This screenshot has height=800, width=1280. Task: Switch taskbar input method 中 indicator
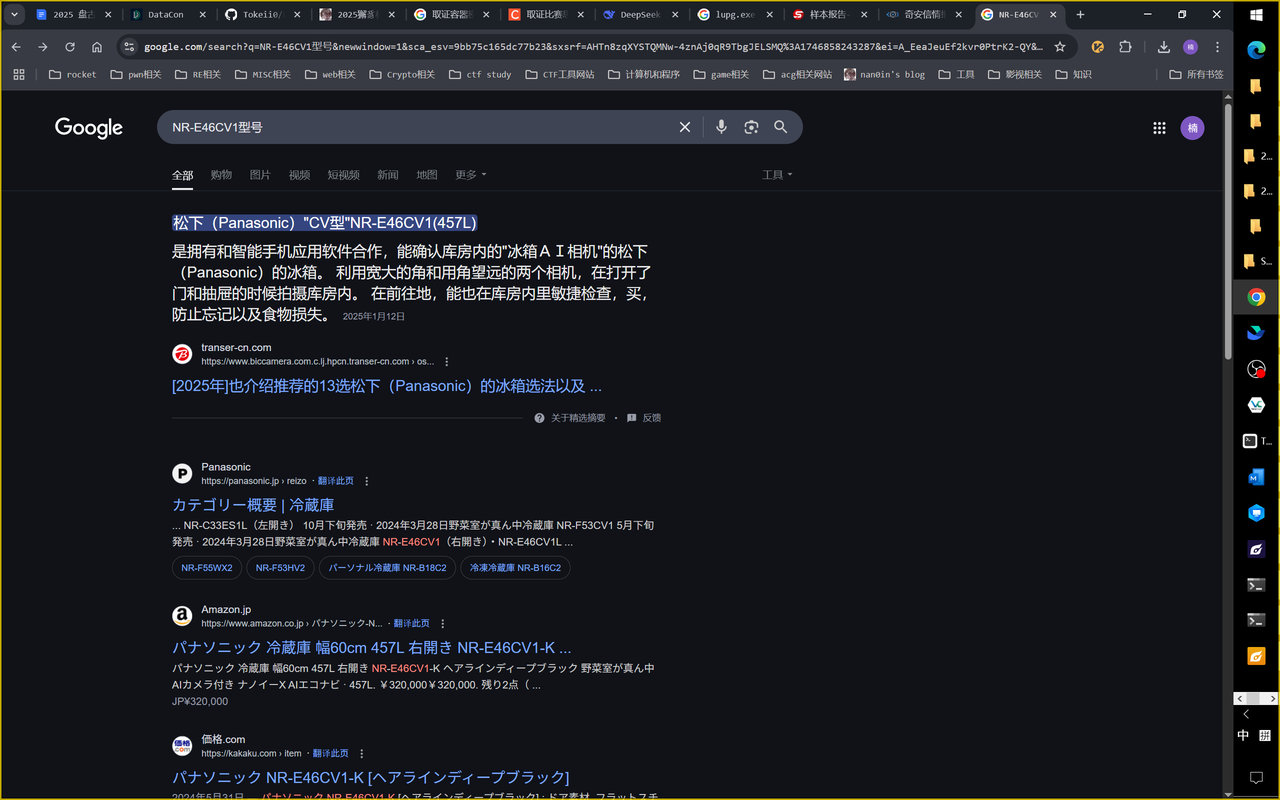tap(1243, 735)
